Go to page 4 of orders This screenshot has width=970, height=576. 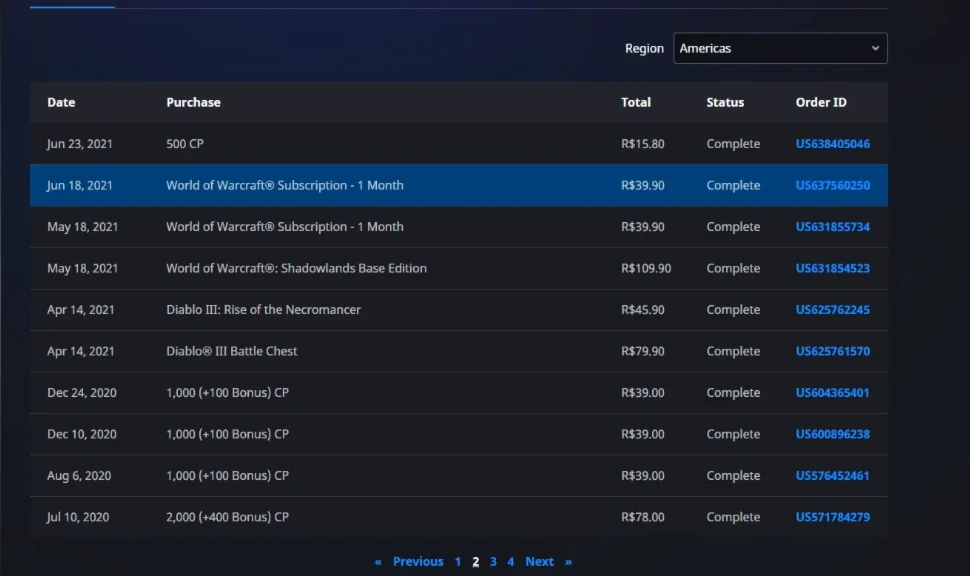pos(510,562)
